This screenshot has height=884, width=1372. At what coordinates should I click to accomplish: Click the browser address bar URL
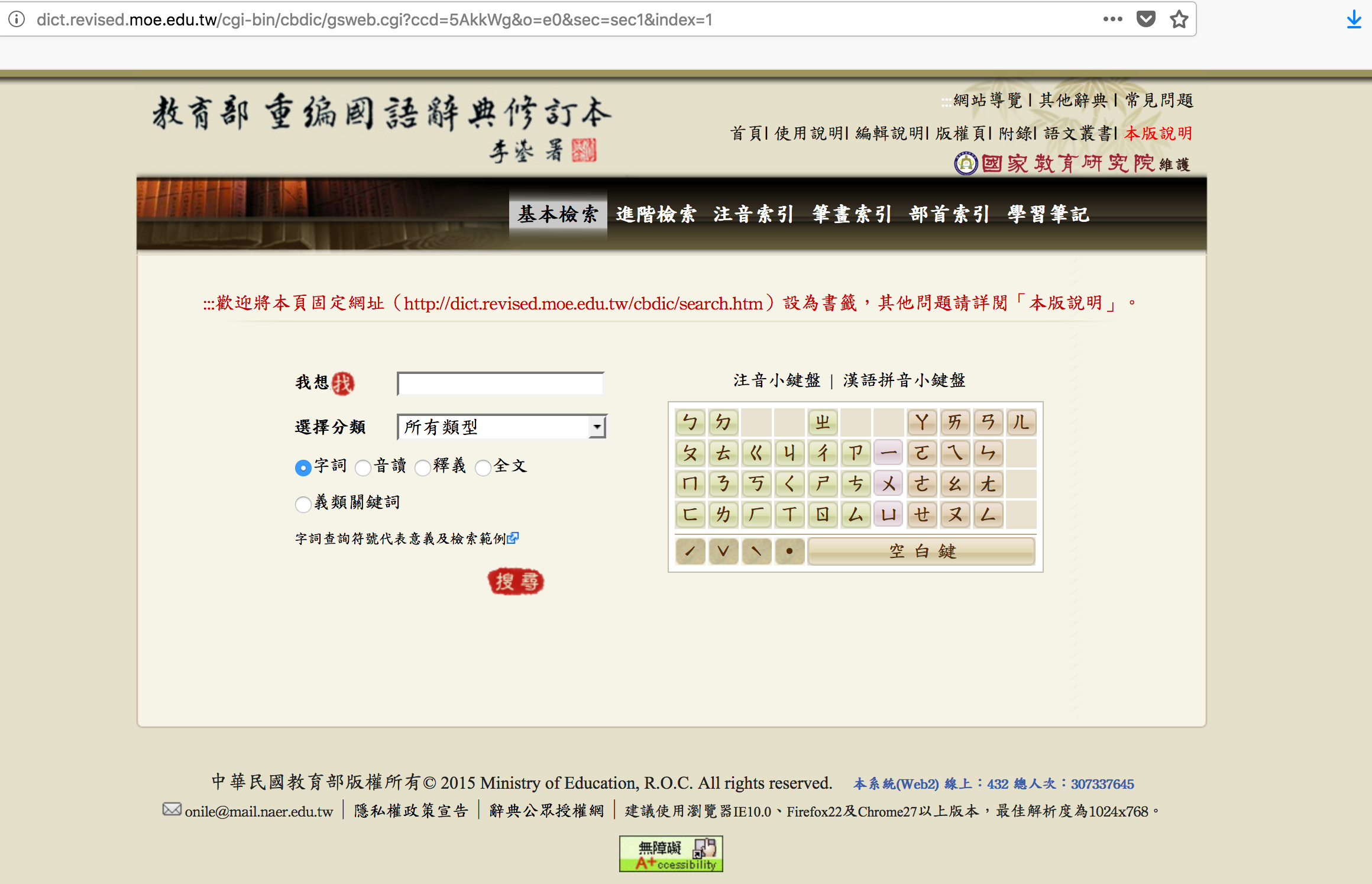374,20
